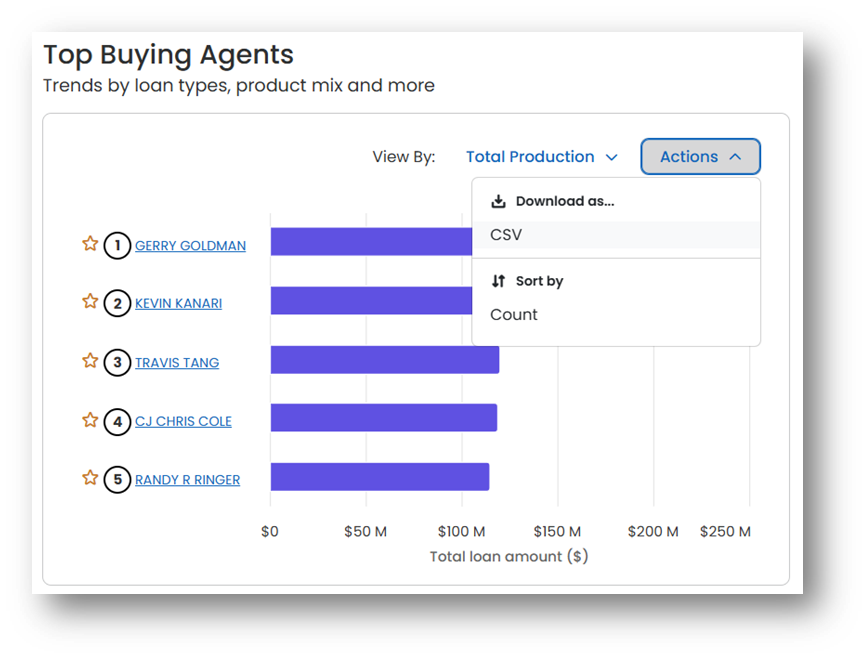This screenshot has height=659, width=868.
Task: Click the rank 2 circle badge
Action: point(117,303)
